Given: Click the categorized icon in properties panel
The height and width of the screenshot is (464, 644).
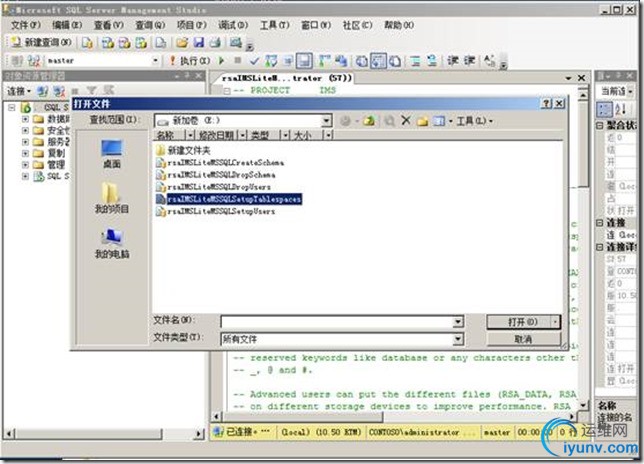Looking at the screenshot, I should point(605,109).
